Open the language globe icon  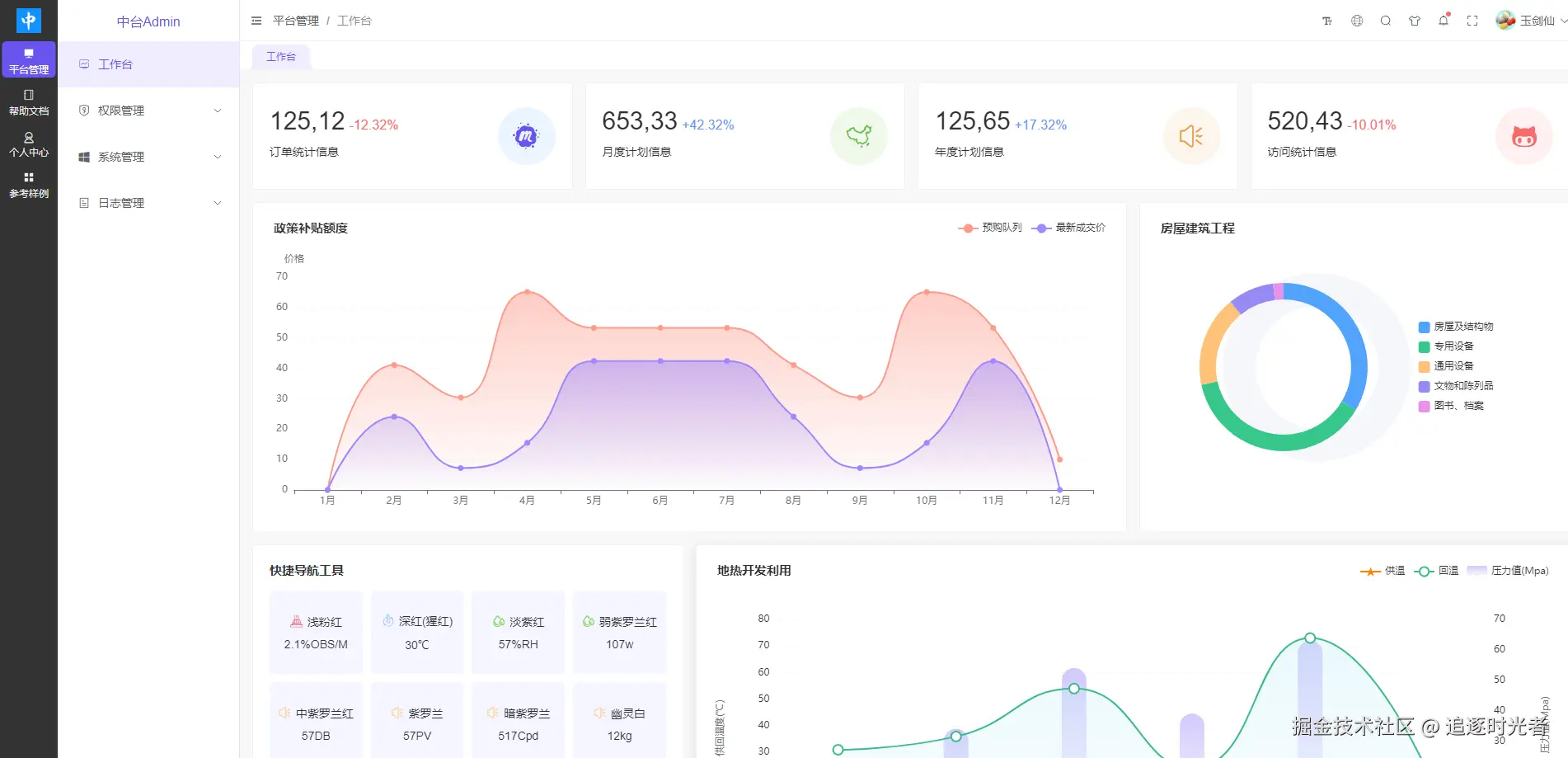(1357, 21)
